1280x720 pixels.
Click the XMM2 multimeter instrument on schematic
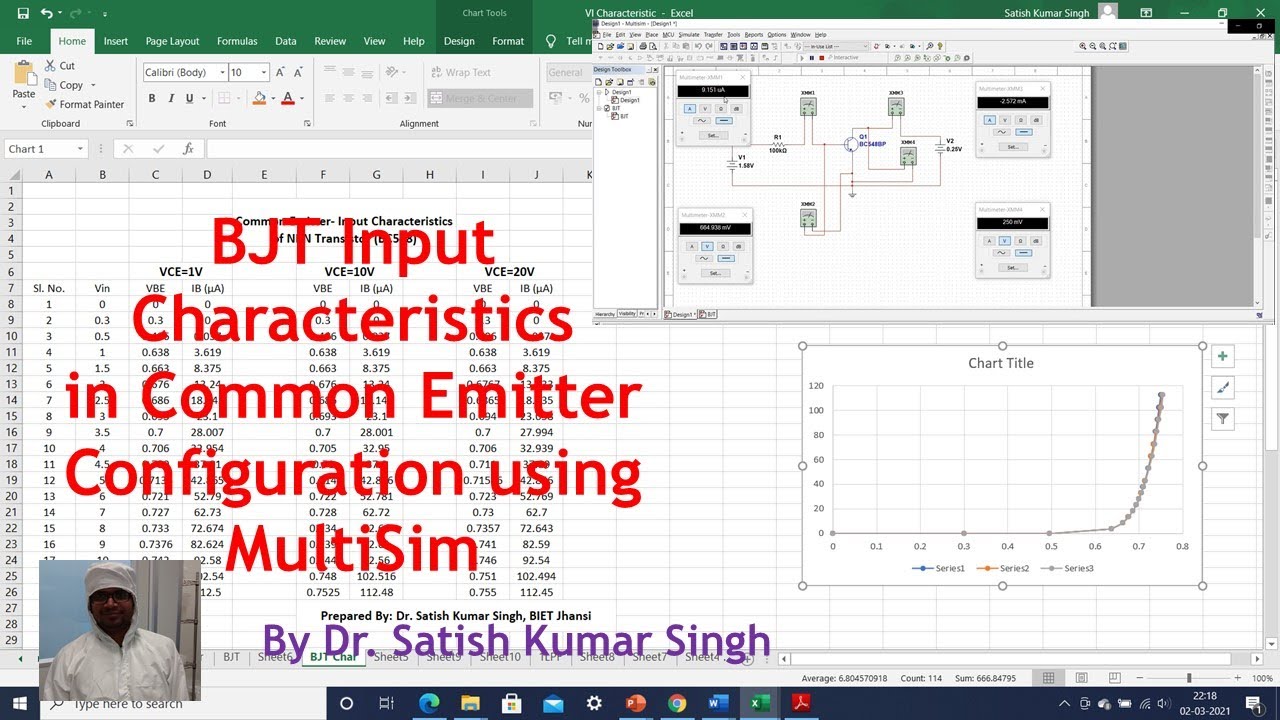[x=808, y=218]
